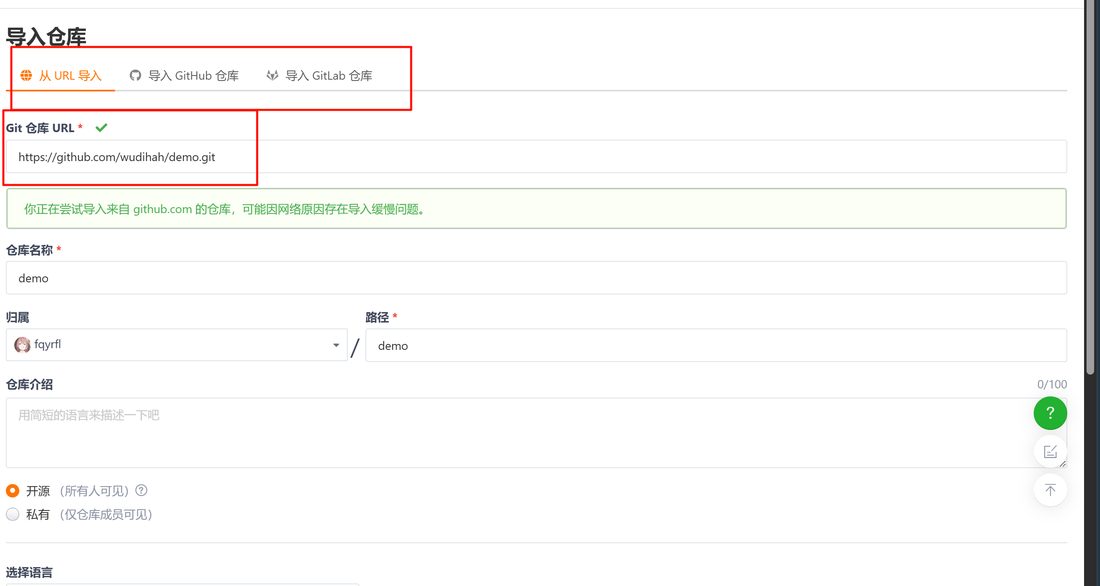This screenshot has height=586, width=1100.
Task: Open the green help question-mark button
Action: click(x=1050, y=413)
